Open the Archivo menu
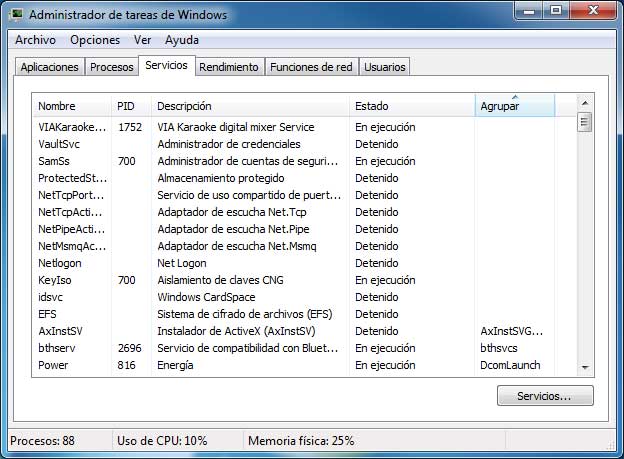The height and width of the screenshot is (459, 624). [x=35, y=40]
